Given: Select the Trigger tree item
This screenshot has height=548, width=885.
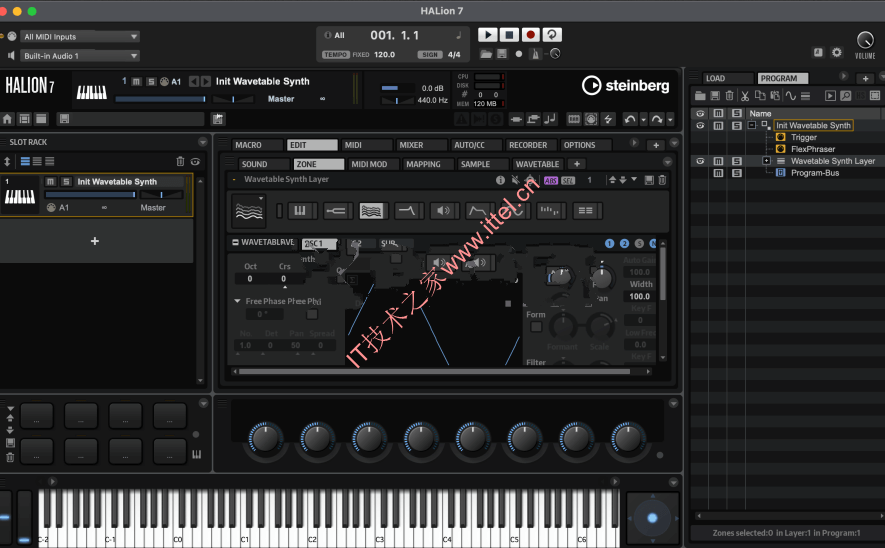Looking at the screenshot, I should tap(804, 137).
